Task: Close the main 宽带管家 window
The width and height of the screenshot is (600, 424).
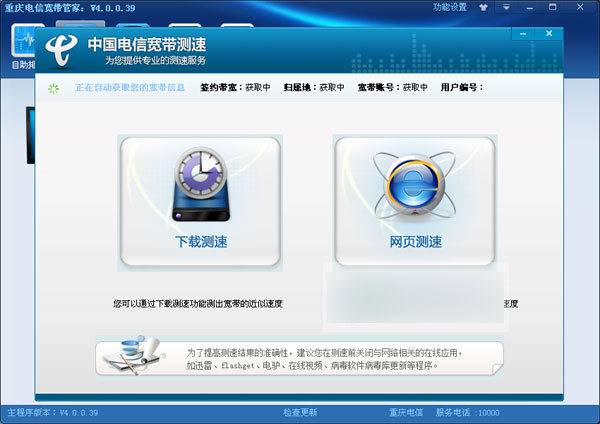Action: [x=580, y=7]
